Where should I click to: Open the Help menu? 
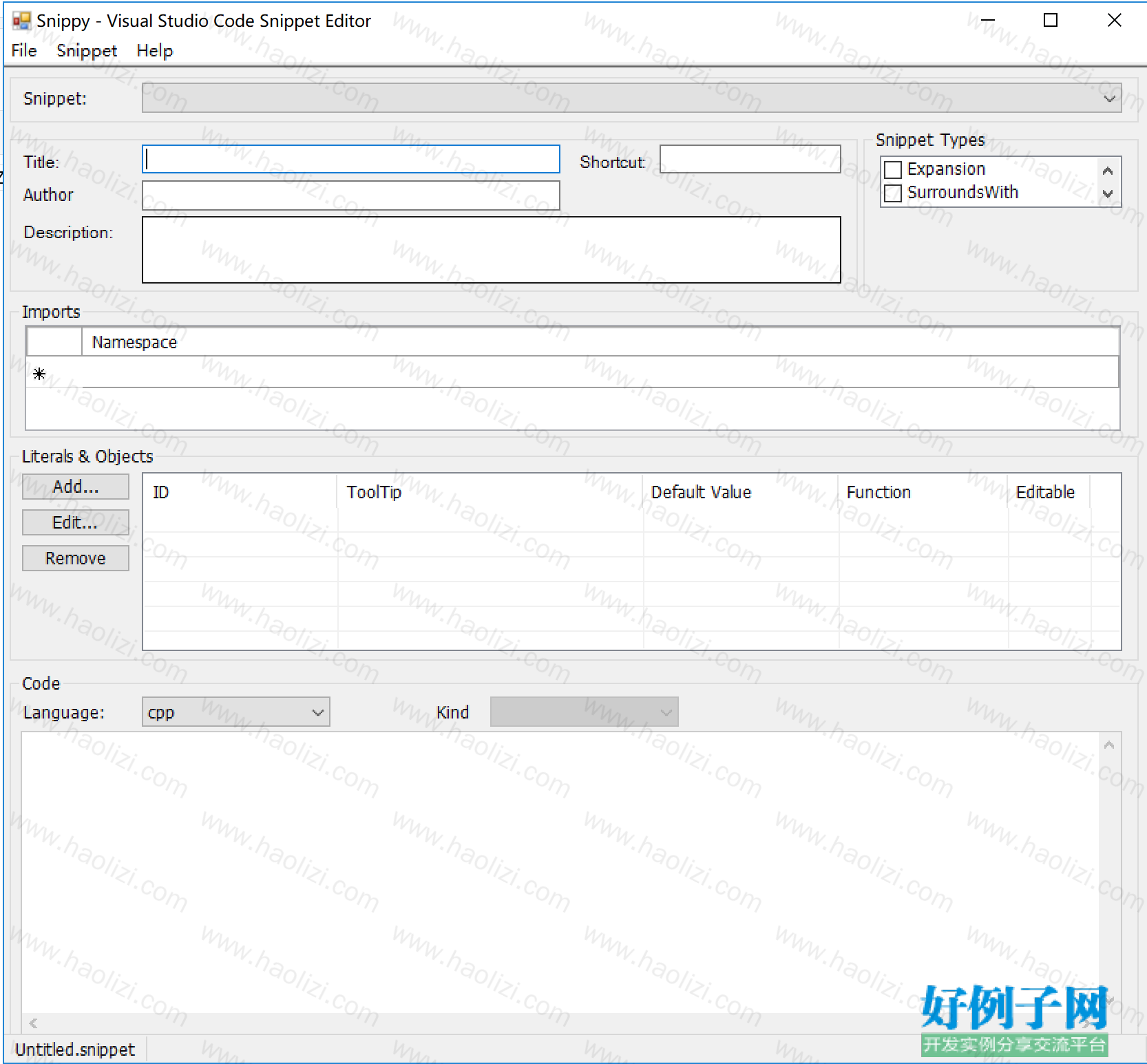click(154, 50)
